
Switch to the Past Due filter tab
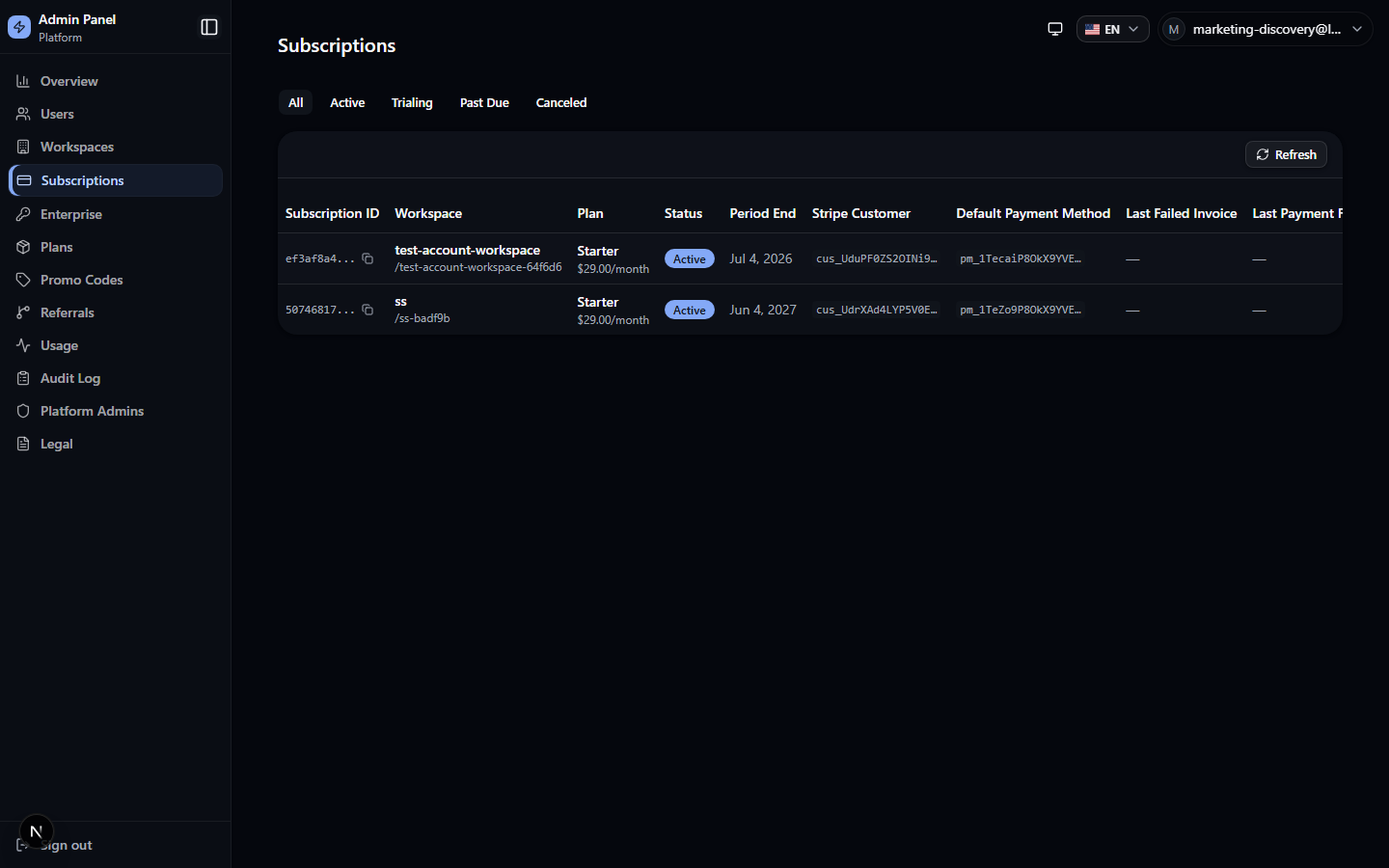[x=484, y=102]
